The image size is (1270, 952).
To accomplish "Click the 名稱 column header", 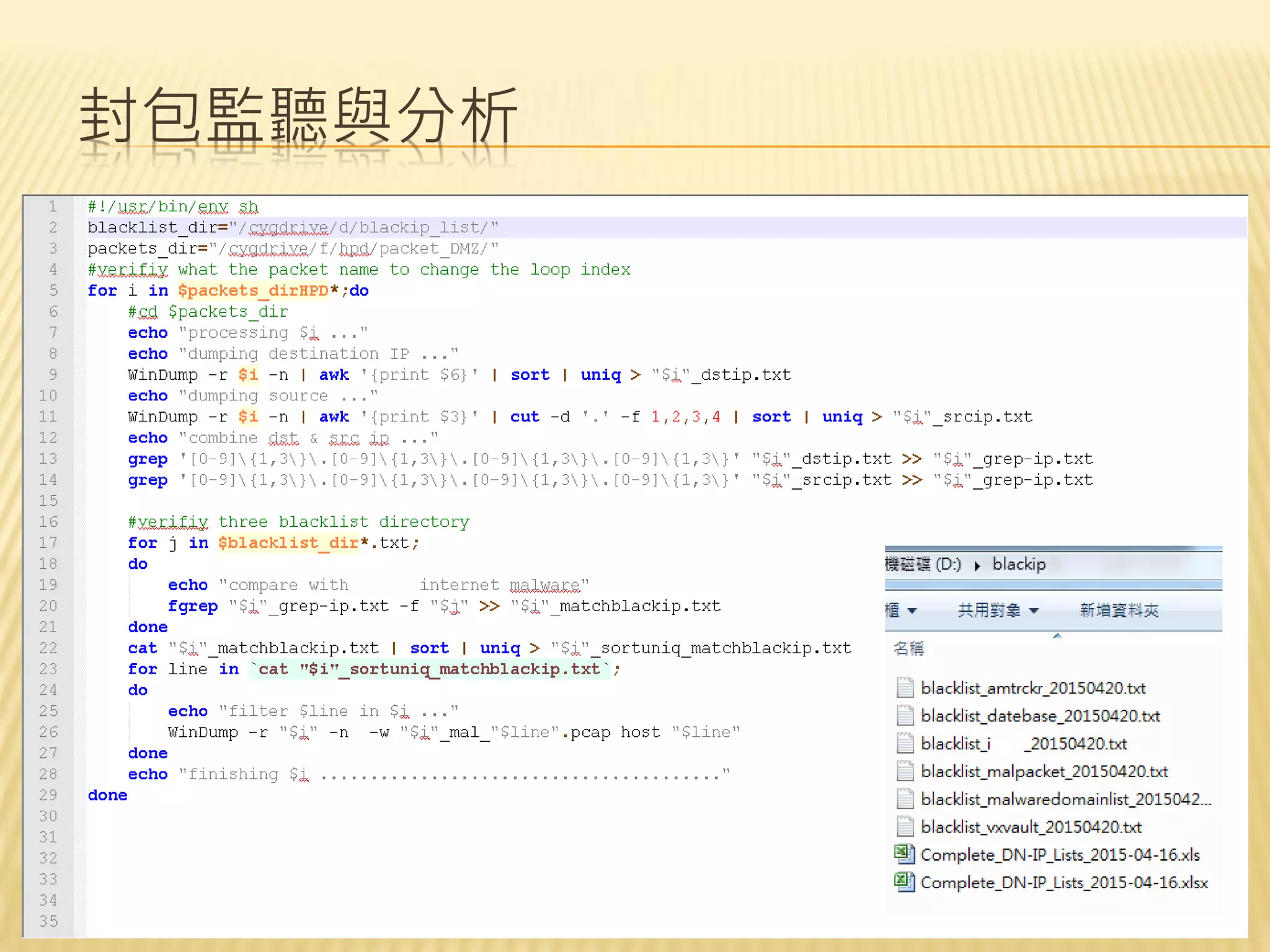I will pyautogui.click(x=908, y=648).
